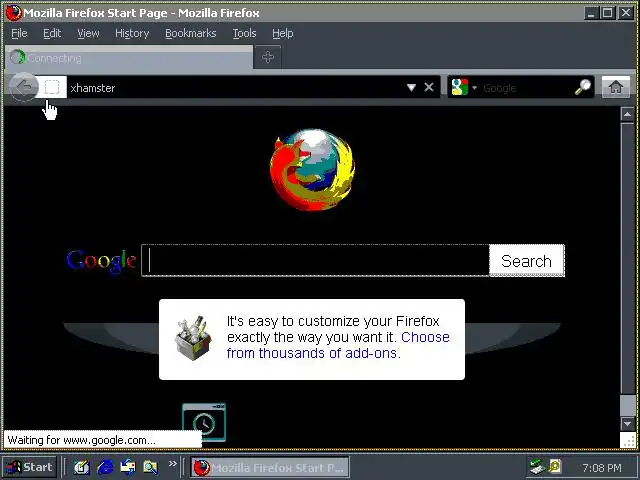This screenshot has width=640, height=480.
Task: Open the View menu
Action: 88,33
